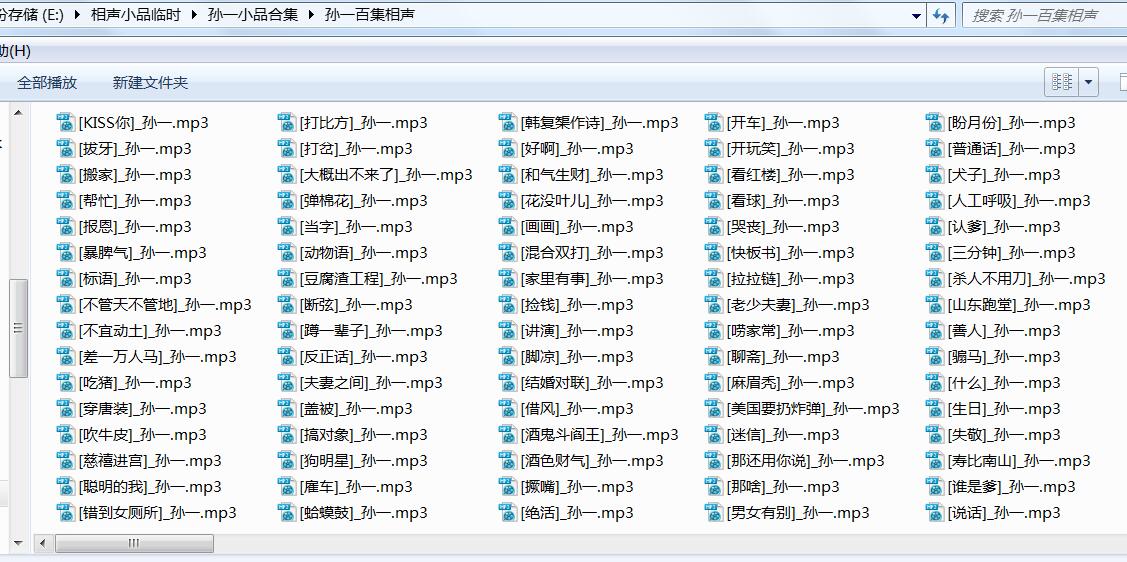
Task: Select file [家里有事]_孙一.mp3
Action: point(581,278)
